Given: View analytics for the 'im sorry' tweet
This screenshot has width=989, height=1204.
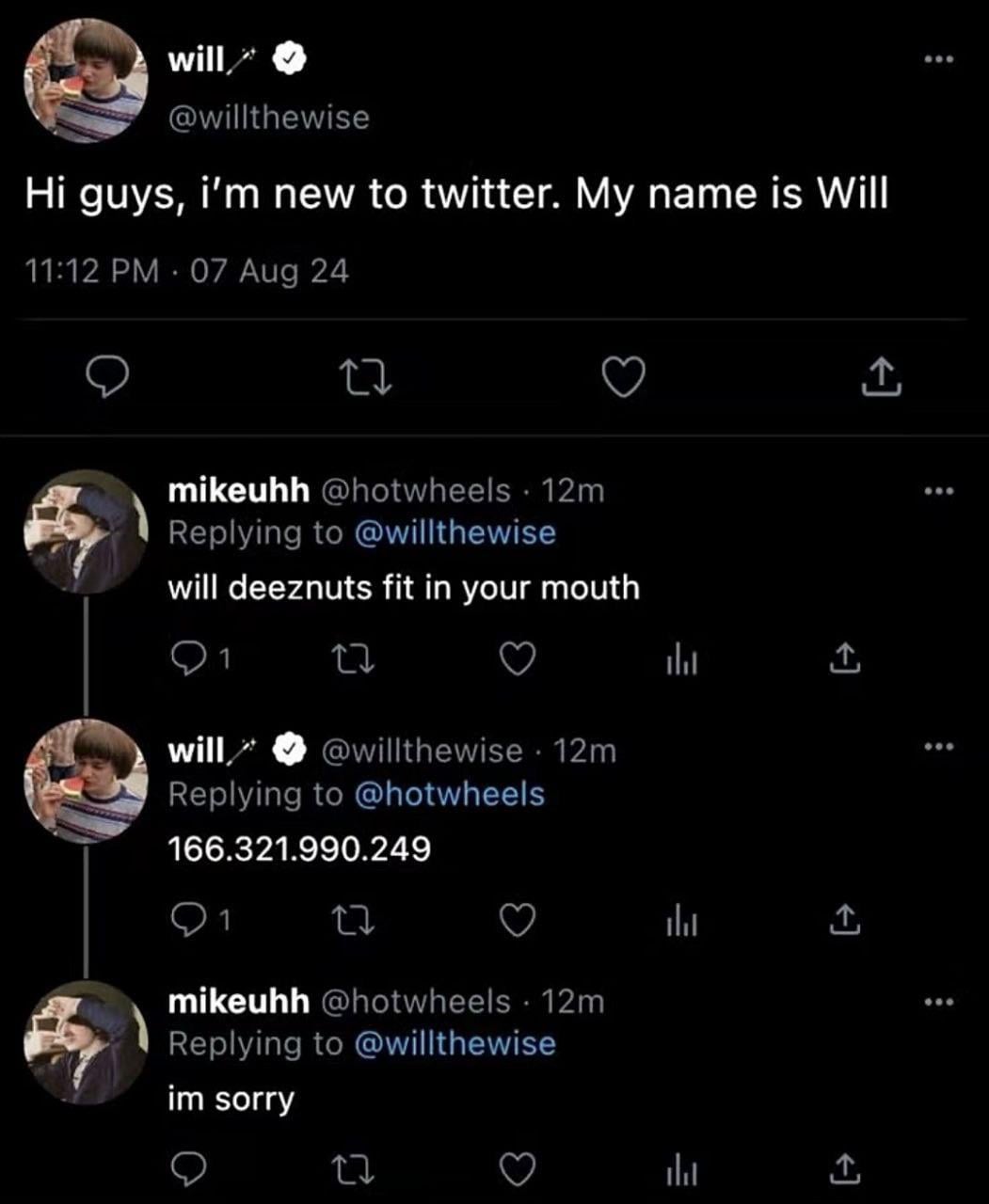Looking at the screenshot, I should tap(681, 1171).
